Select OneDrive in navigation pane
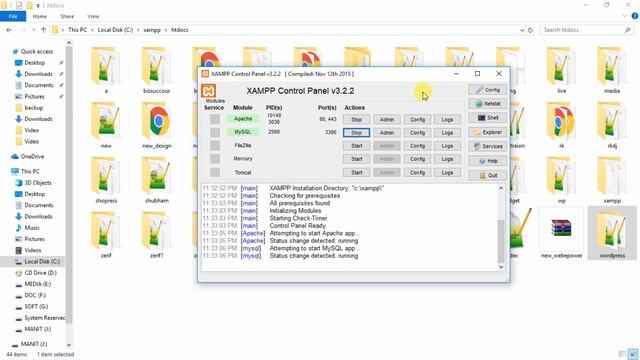The image size is (640, 360). 32,156
